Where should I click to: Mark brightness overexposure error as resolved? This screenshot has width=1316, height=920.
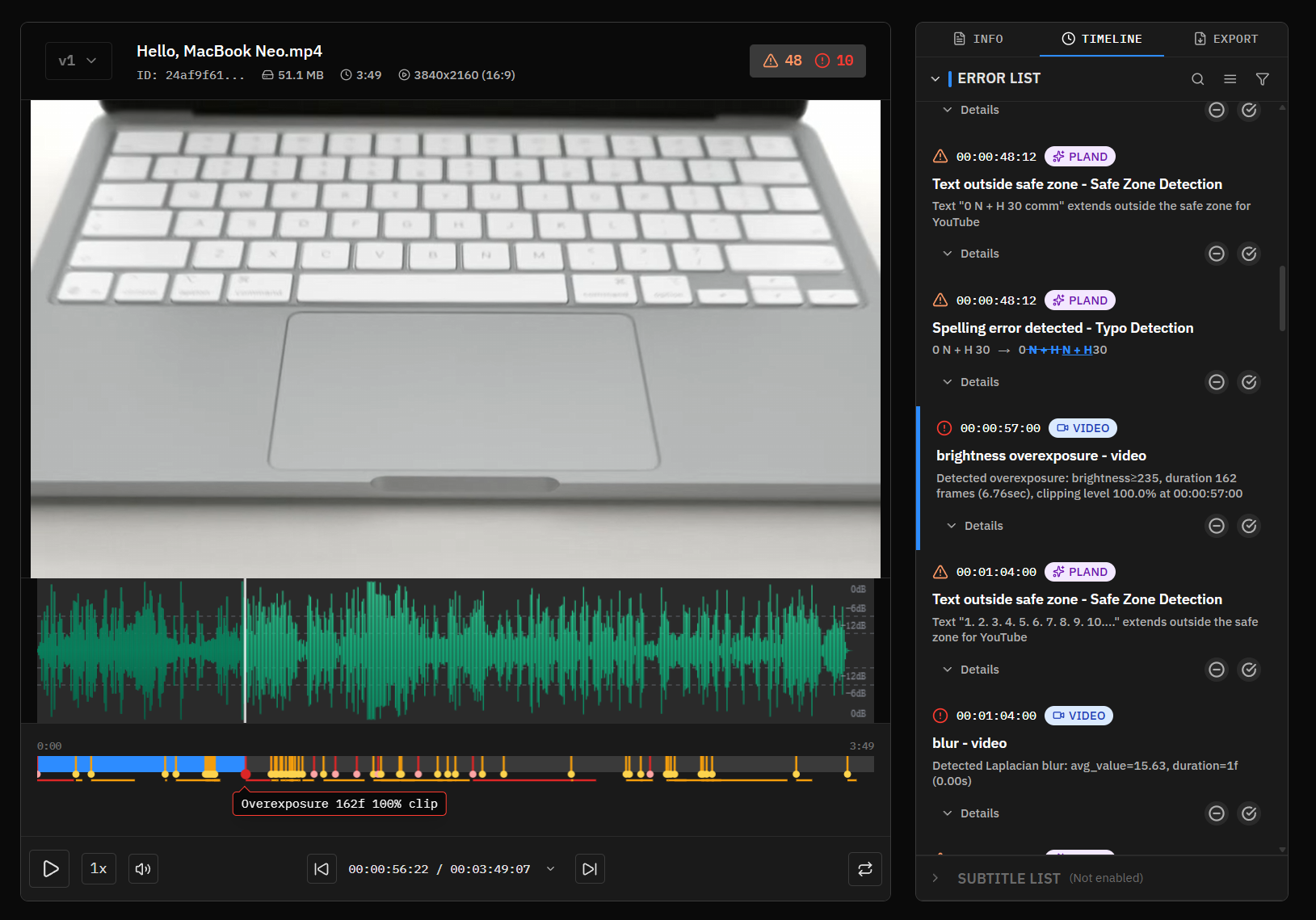1249,526
